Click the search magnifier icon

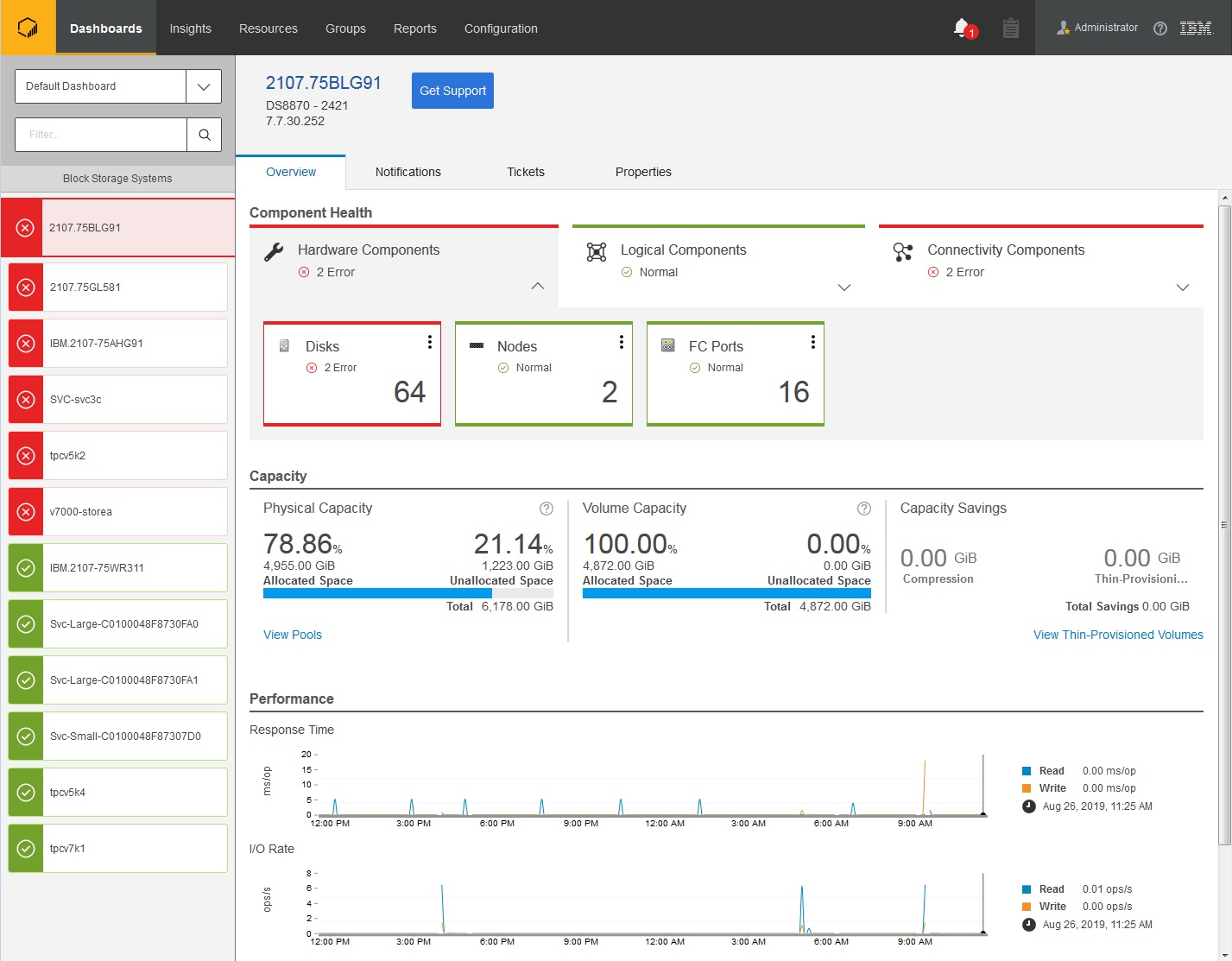[205, 135]
